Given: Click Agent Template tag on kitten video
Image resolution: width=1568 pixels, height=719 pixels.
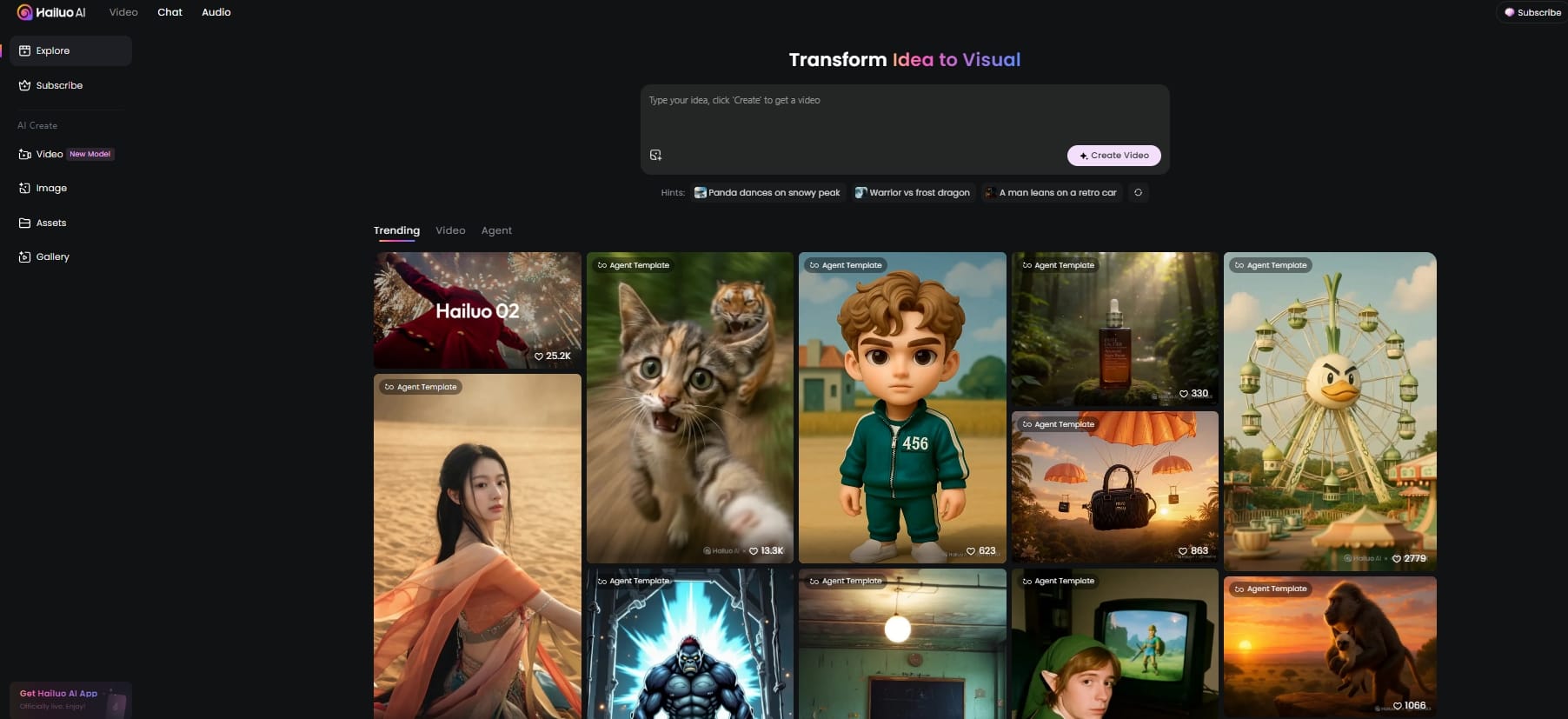Looking at the screenshot, I should (x=634, y=265).
